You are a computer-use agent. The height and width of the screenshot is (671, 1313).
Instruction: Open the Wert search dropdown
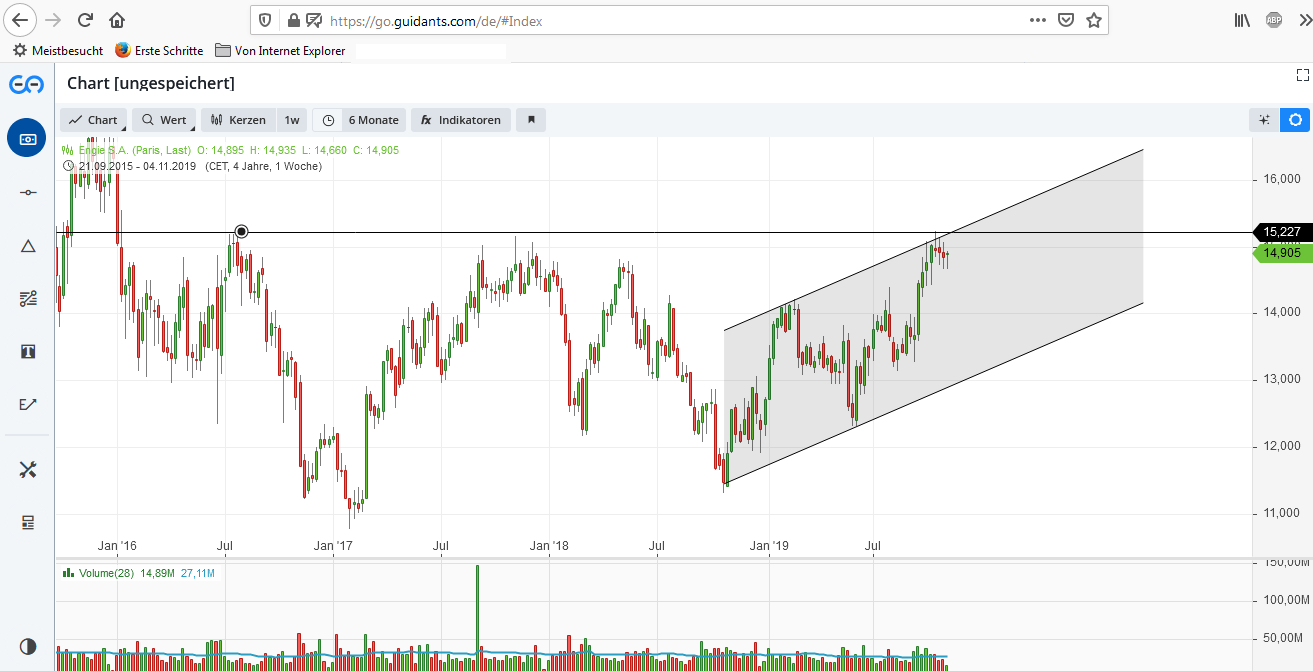tap(164, 120)
